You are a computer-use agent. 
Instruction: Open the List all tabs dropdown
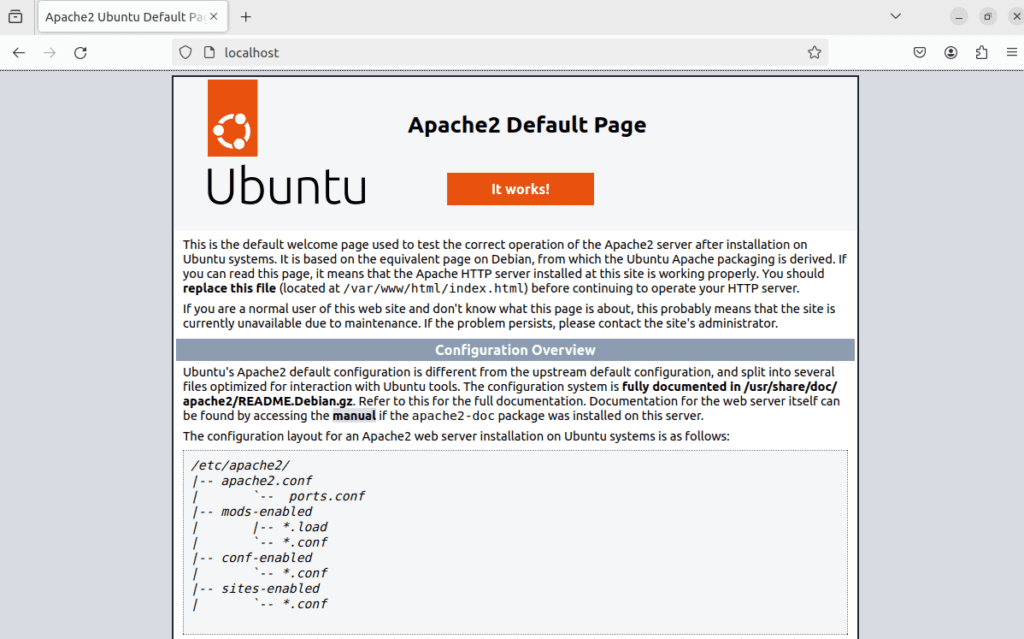pyautogui.click(x=894, y=16)
